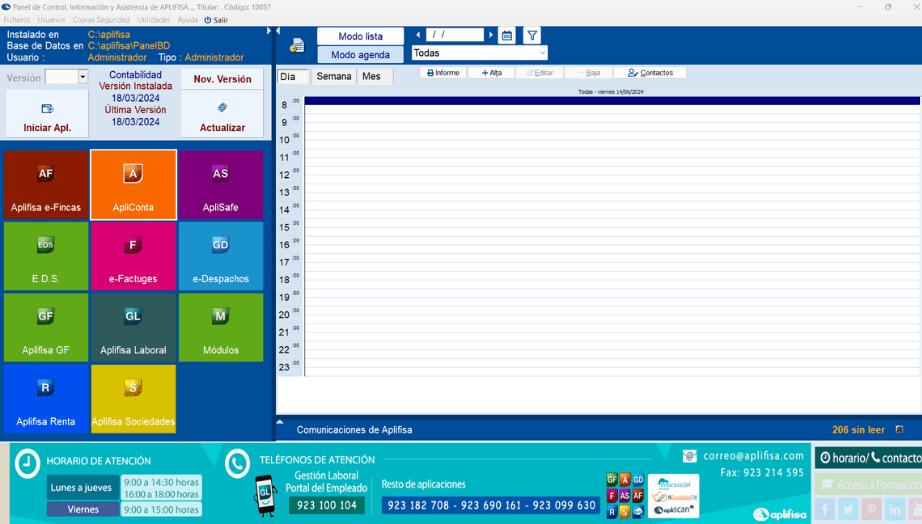922x524 pixels.
Task: Collapse left panel with the right-pointing splitter arrow
Action: pyautogui.click(x=269, y=31)
